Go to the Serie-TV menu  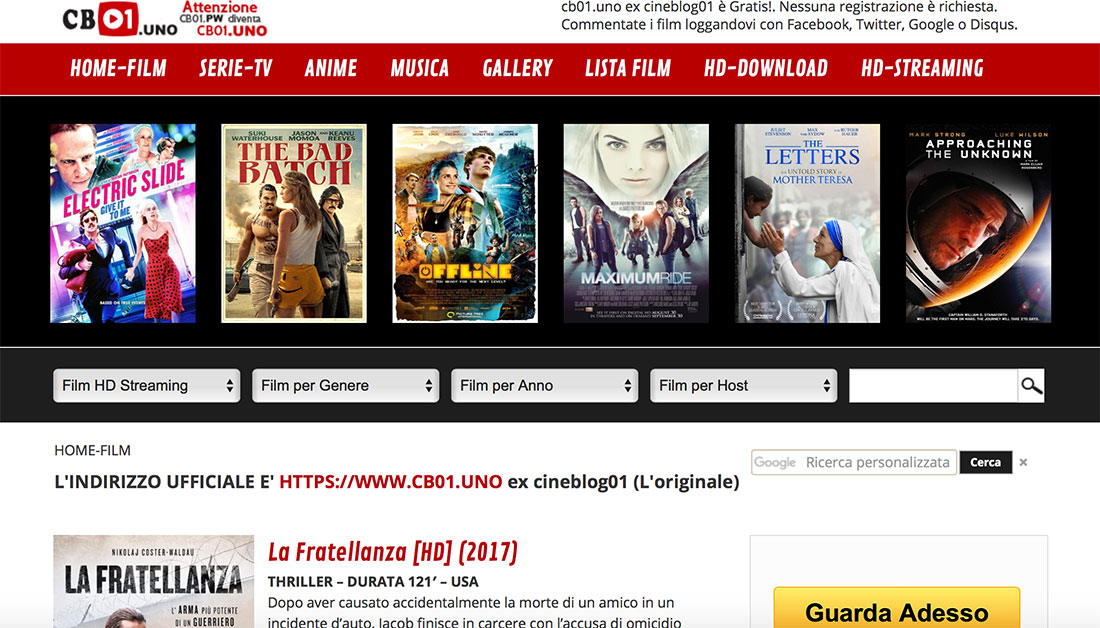[235, 69]
